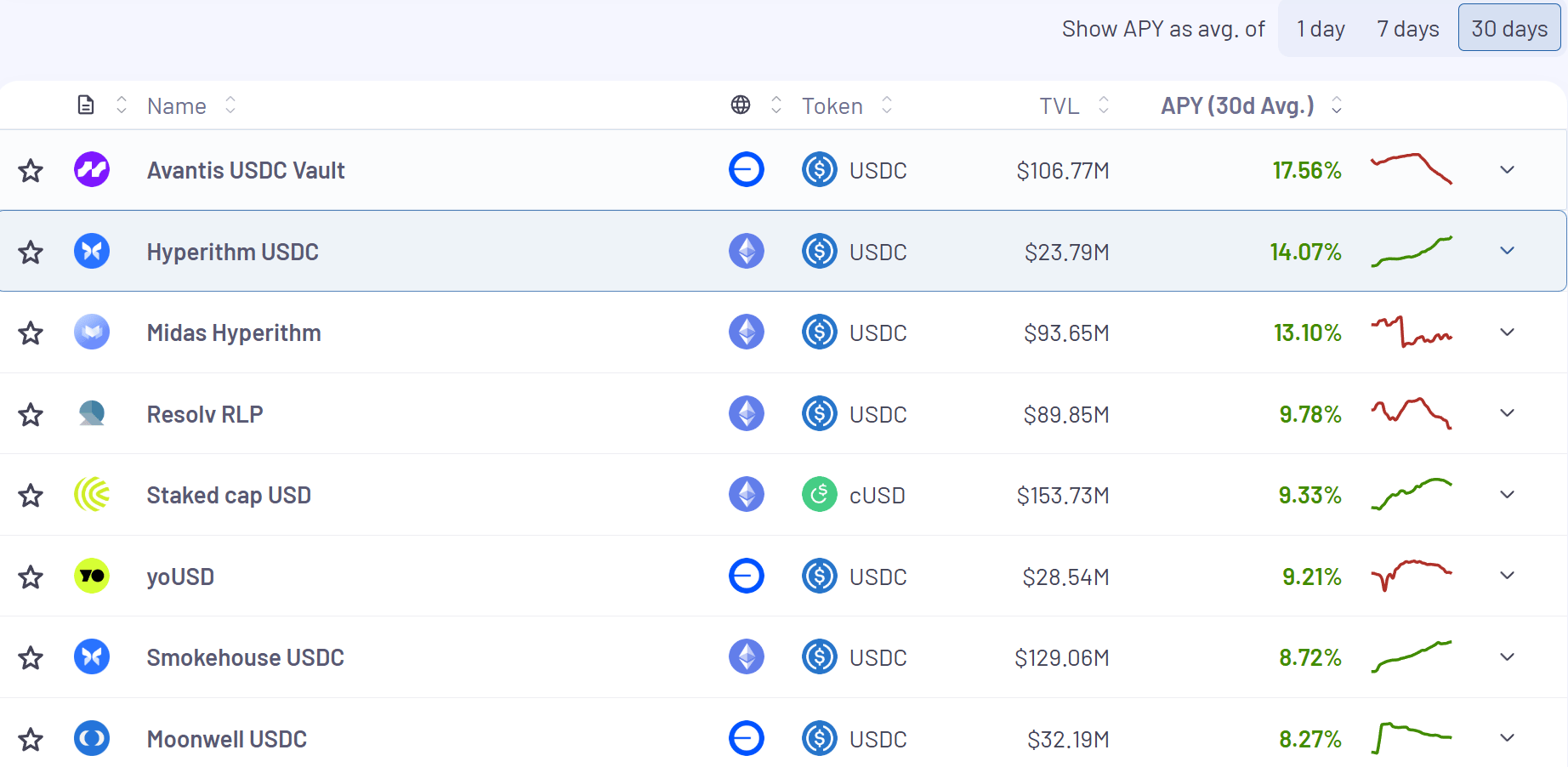1568x767 pixels.
Task: Click the Moonwell USDC logo icon
Action: (92, 739)
